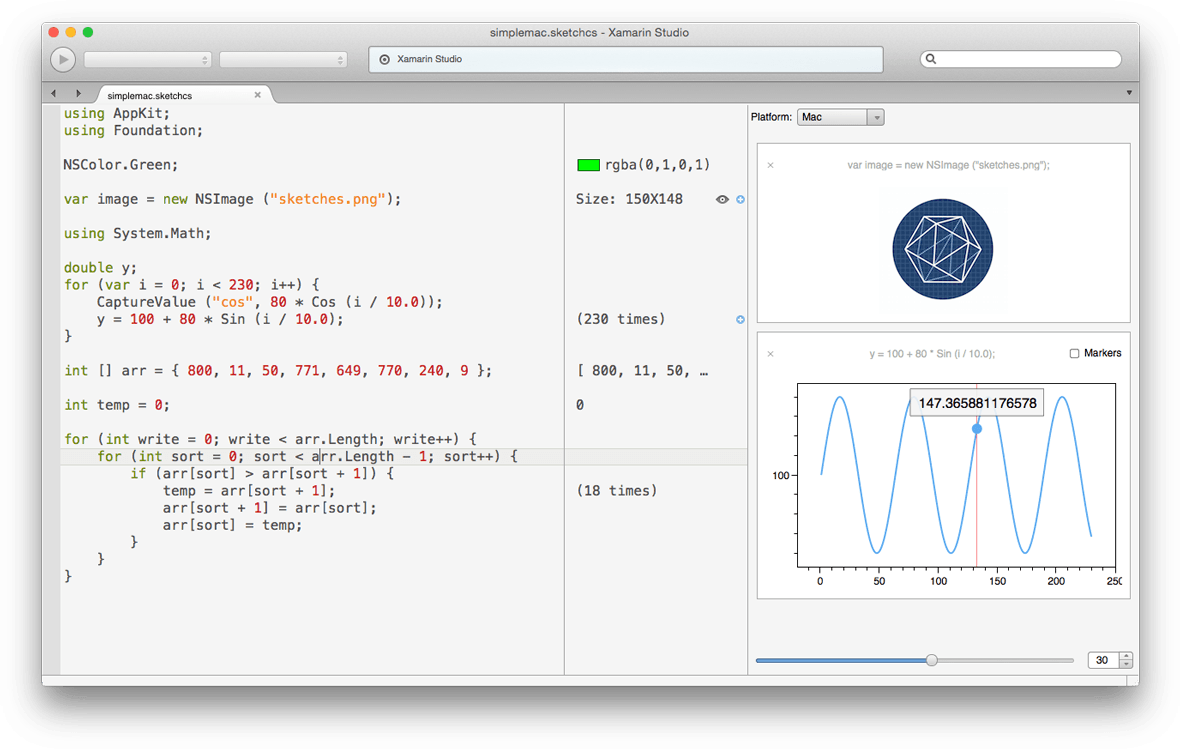
Task: Toggle the eye icon next to Size: 150X148
Action: coord(722,199)
